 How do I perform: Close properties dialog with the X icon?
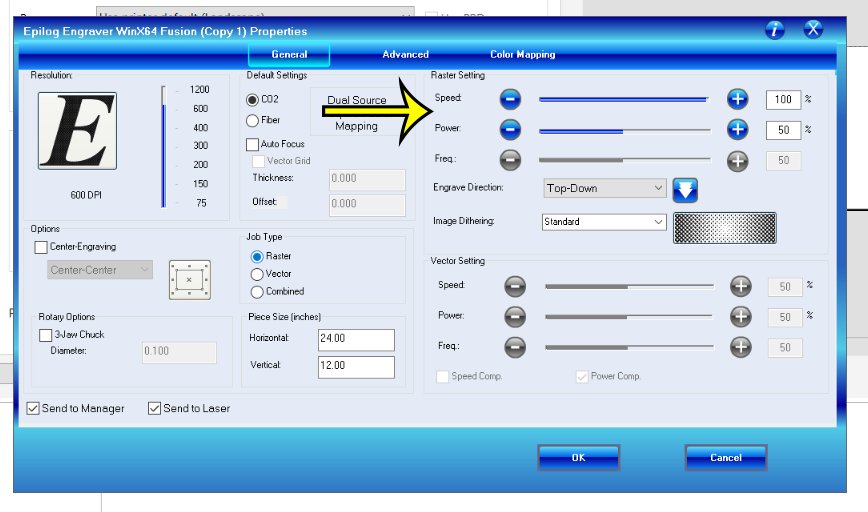(x=813, y=29)
